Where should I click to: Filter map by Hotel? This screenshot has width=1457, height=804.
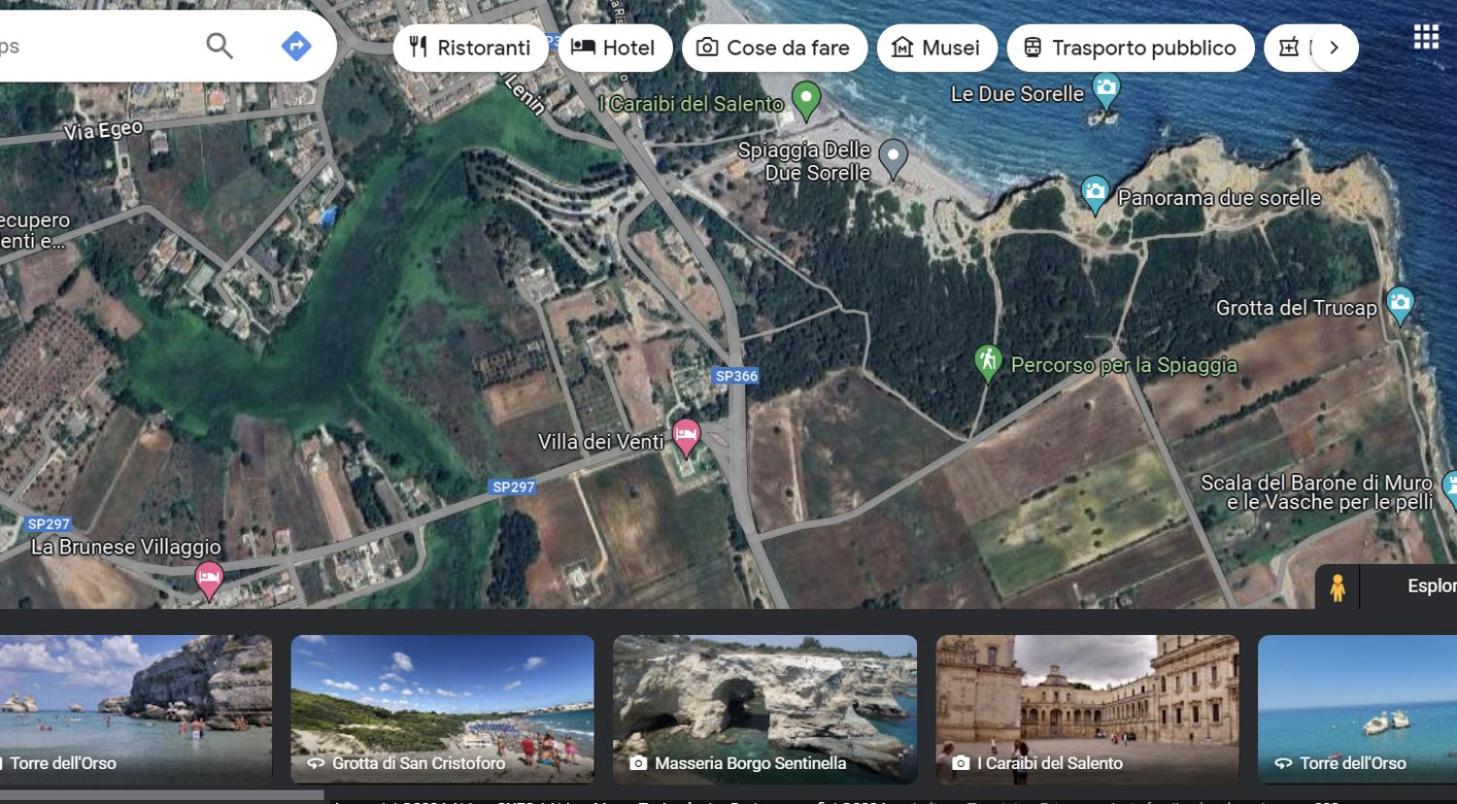613,48
